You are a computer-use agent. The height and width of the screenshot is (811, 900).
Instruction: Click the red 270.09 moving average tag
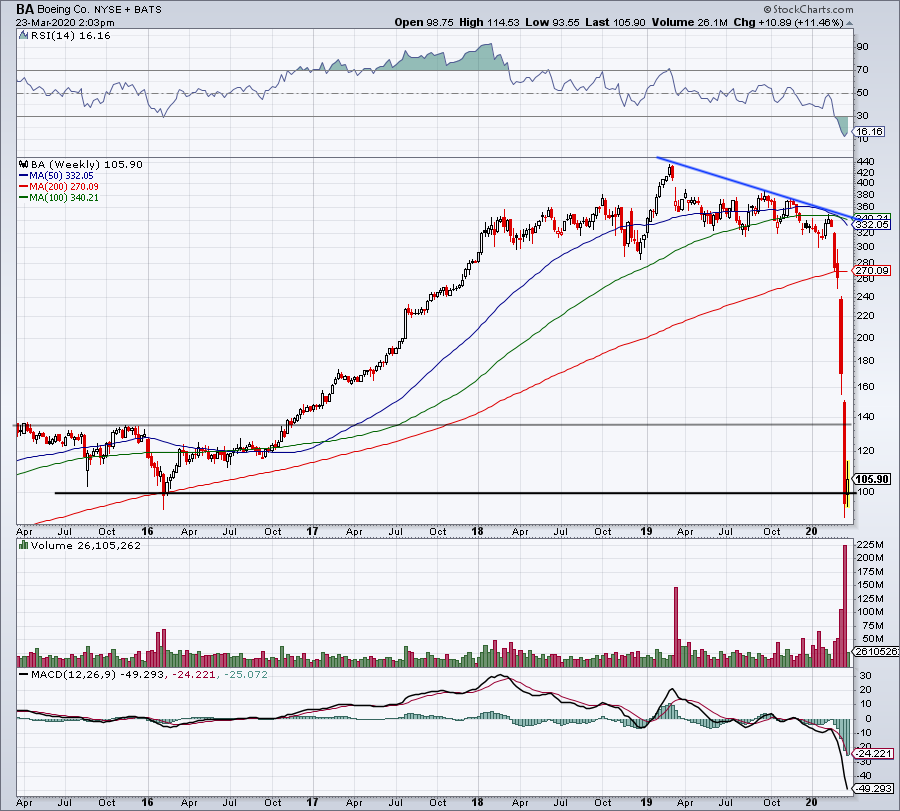coord(869,270)
